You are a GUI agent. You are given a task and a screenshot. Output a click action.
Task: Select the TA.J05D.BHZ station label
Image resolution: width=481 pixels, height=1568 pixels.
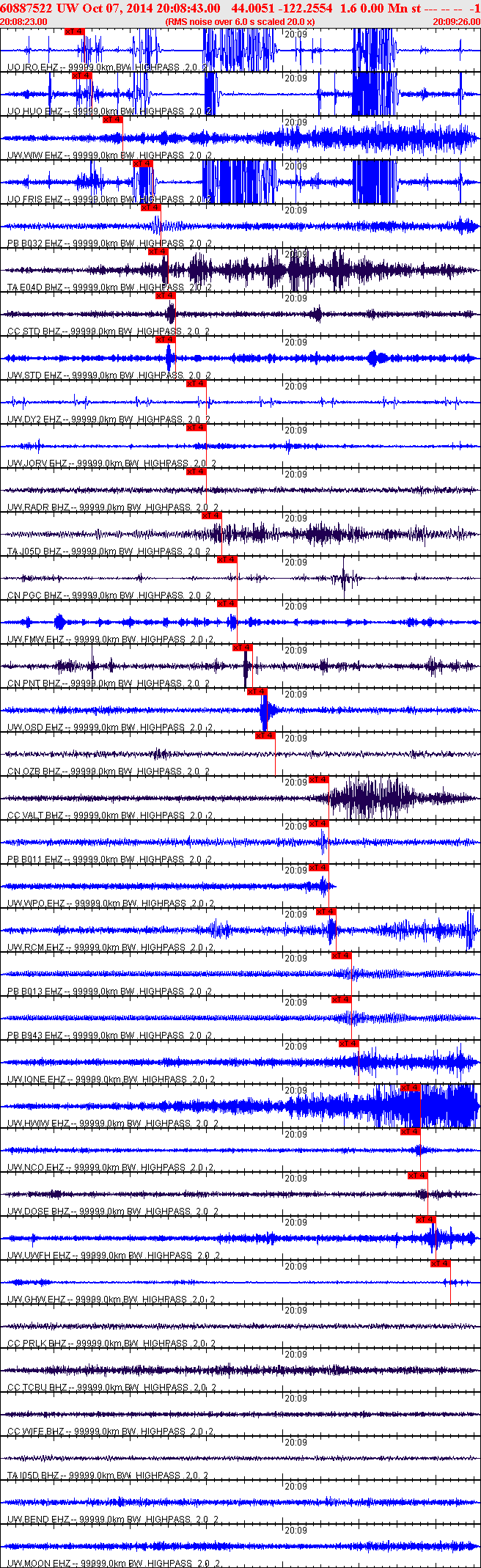pos(109,552)
